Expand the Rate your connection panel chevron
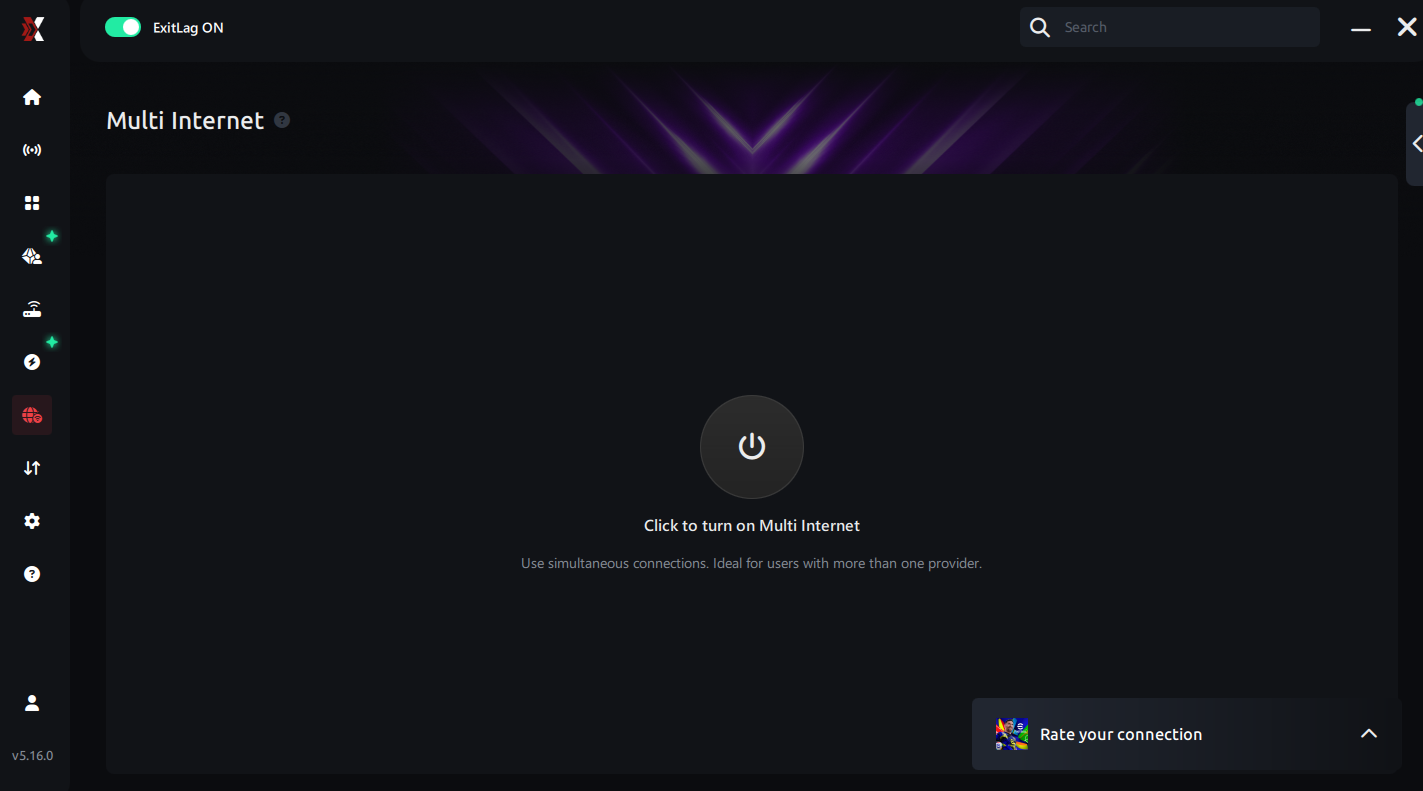1423x791 pixels. [x=1369, y=734]
